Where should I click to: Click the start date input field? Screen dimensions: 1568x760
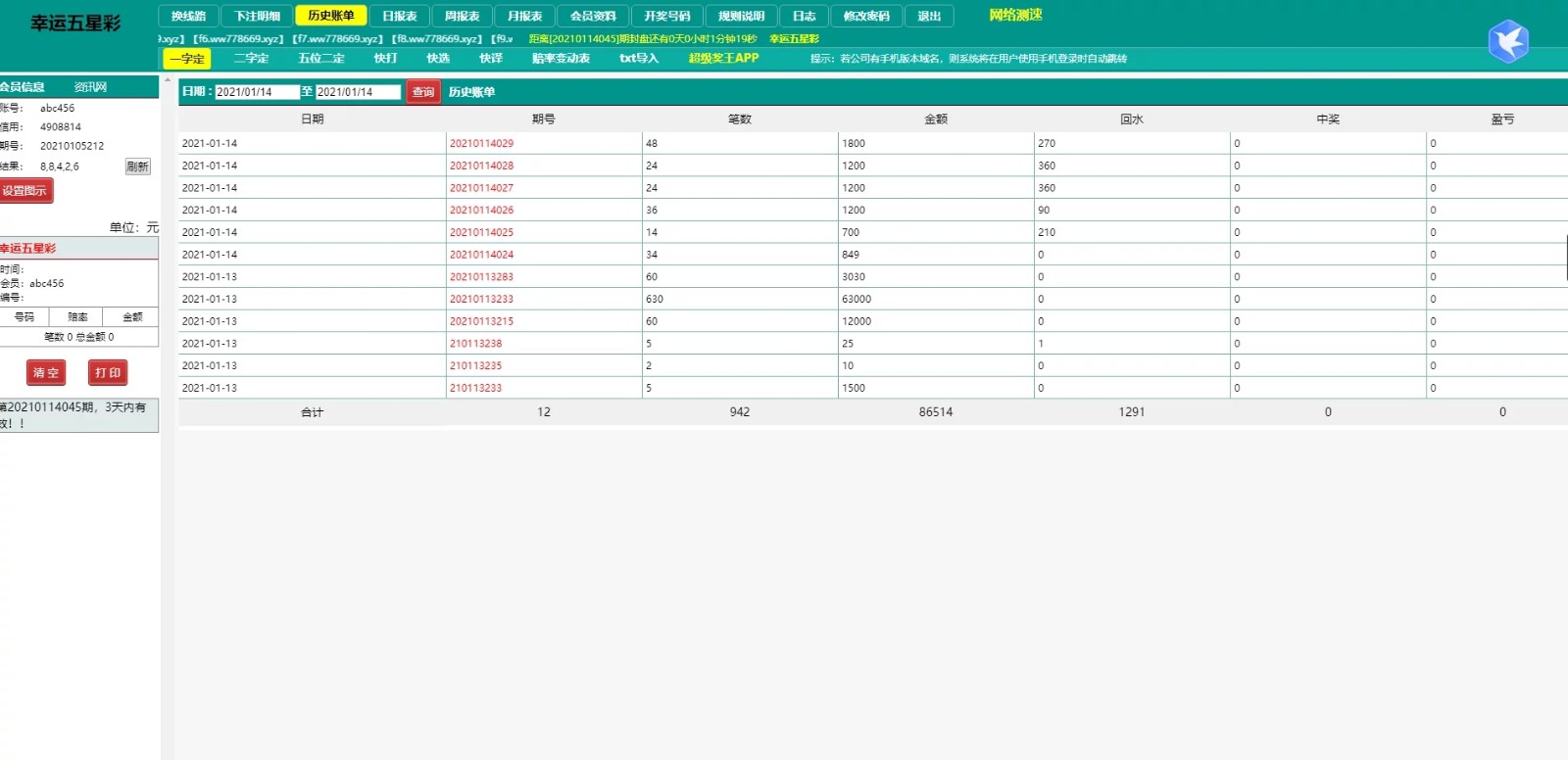(x=257, y=92)
